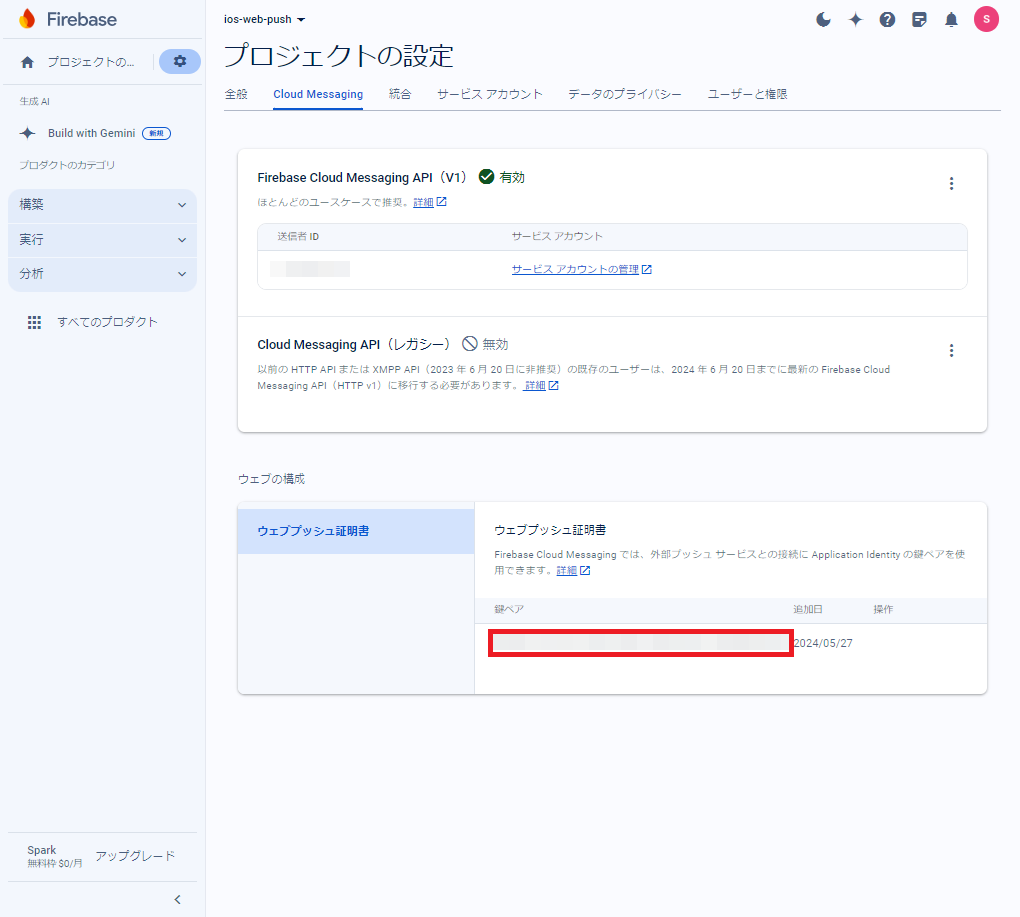Open the ユーザーと権限 tab
This screenshot has height=917, width=1020.
click(x=747, y=93)
